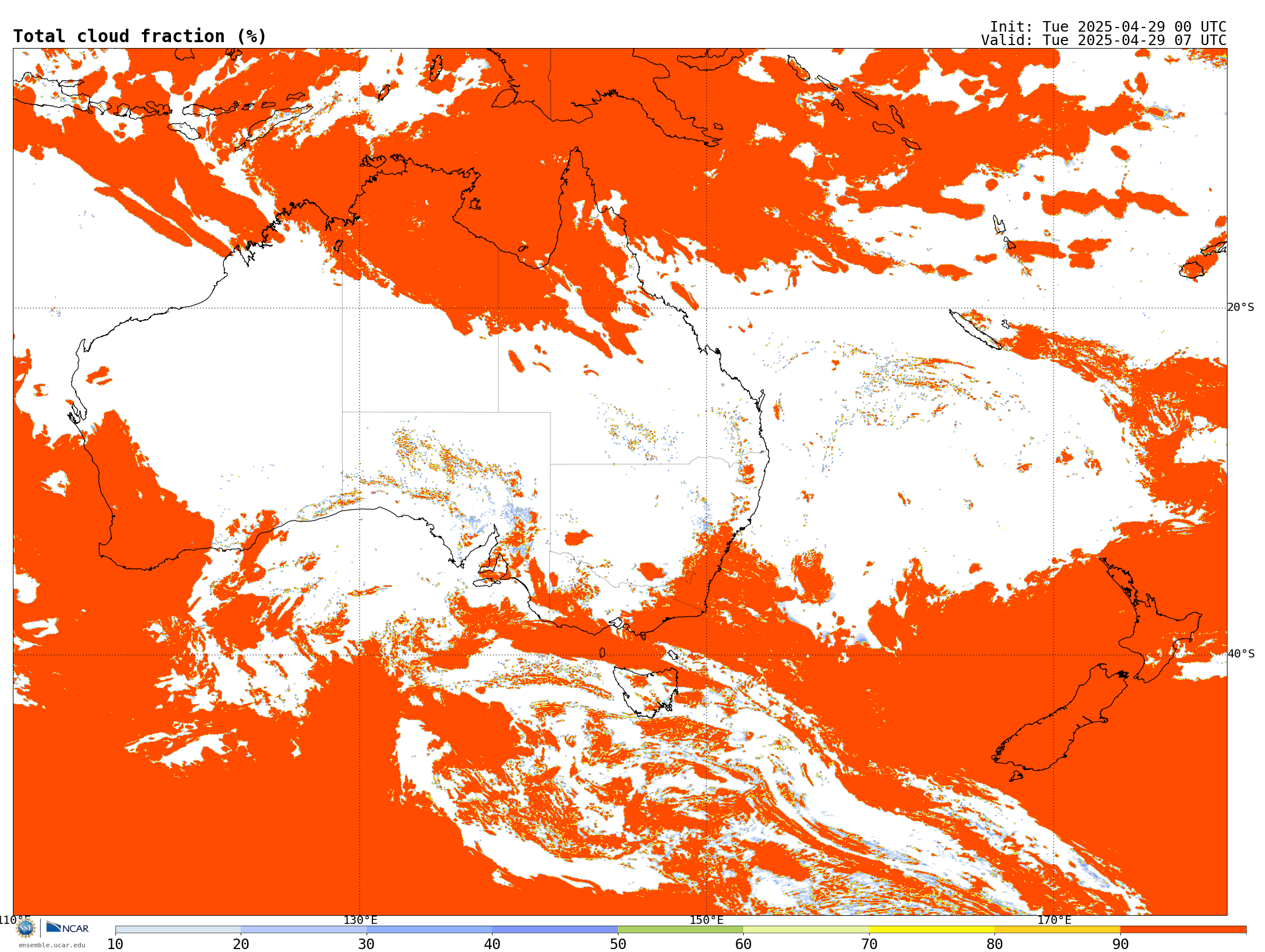The image size is (1265, 952).
Task: Click the colorbar tick label 50
Action: point(618,944)
